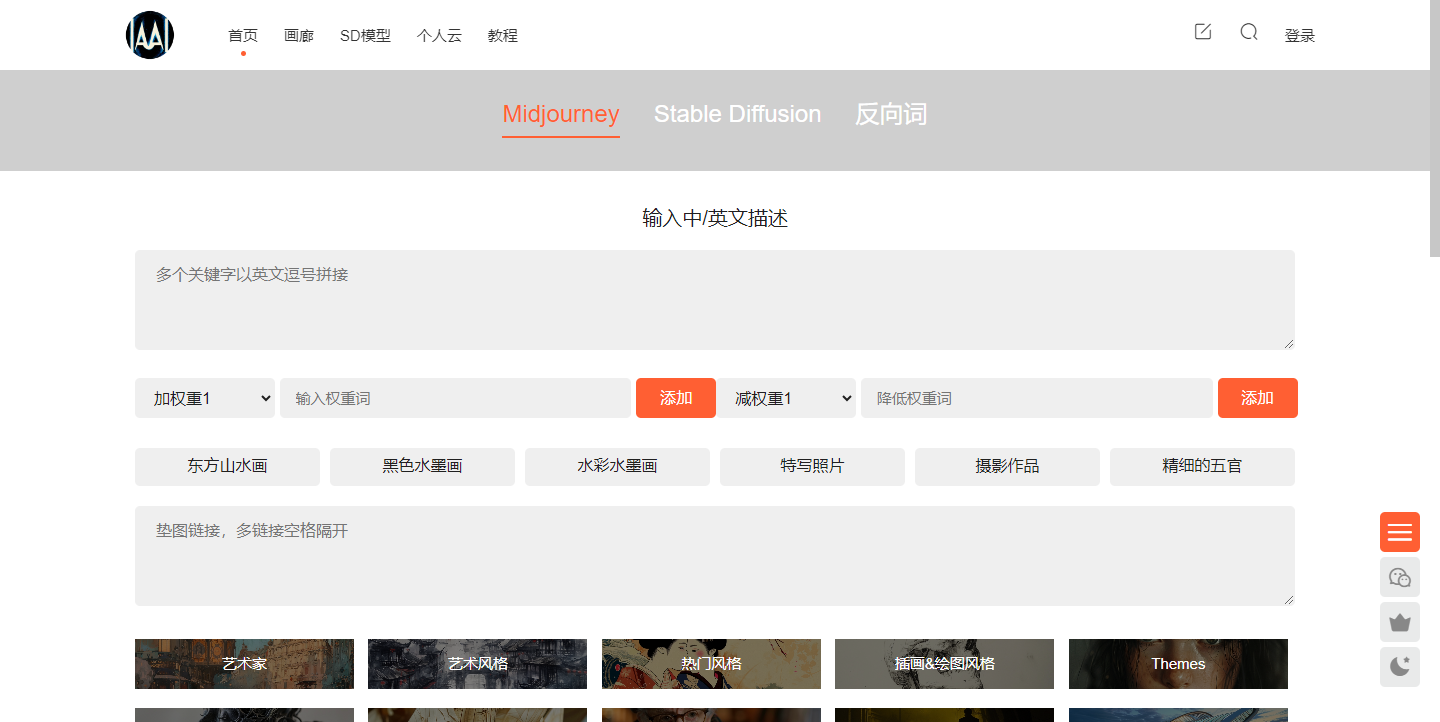This screenshot has width=1440, height=722.
Task: Click the 输入中/英文描述 heading
Action: tap(715, 218)
